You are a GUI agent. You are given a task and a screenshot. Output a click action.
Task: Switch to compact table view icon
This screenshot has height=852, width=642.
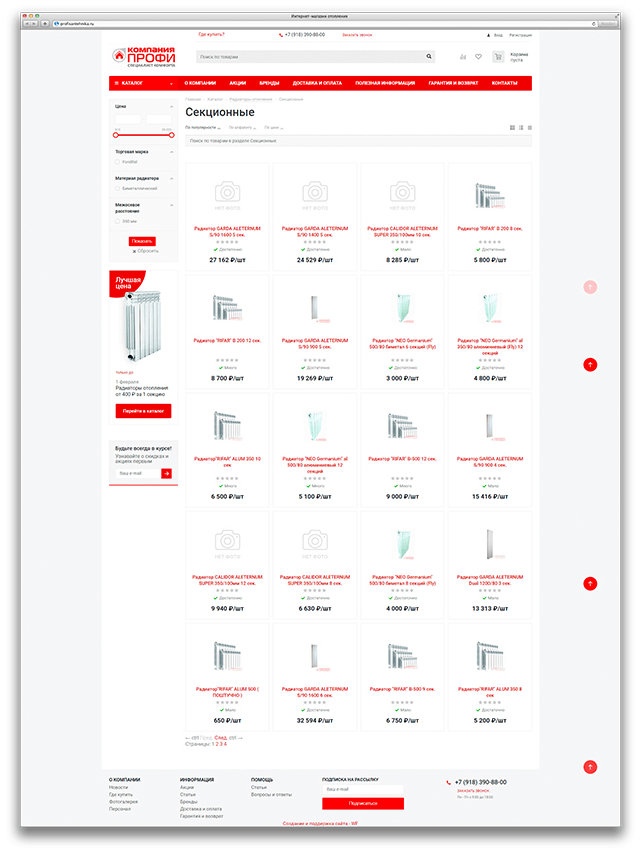[530, 128]
